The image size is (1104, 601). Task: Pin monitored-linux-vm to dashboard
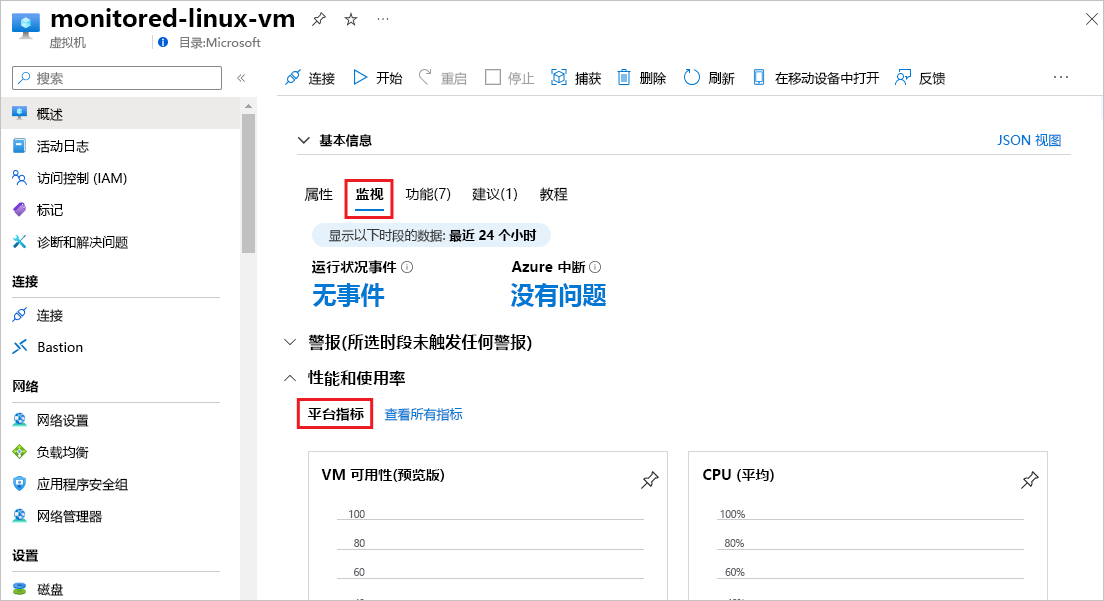click(319, 20)
